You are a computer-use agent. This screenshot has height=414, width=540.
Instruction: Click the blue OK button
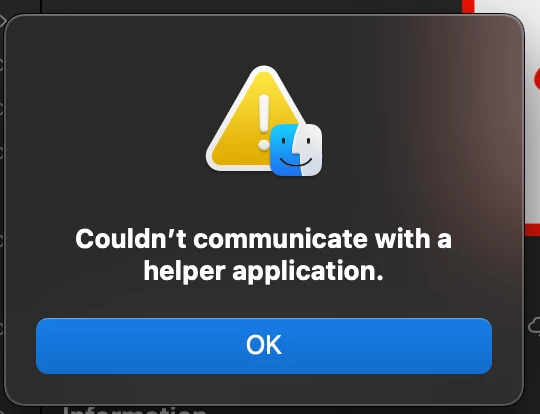[264, 346]
